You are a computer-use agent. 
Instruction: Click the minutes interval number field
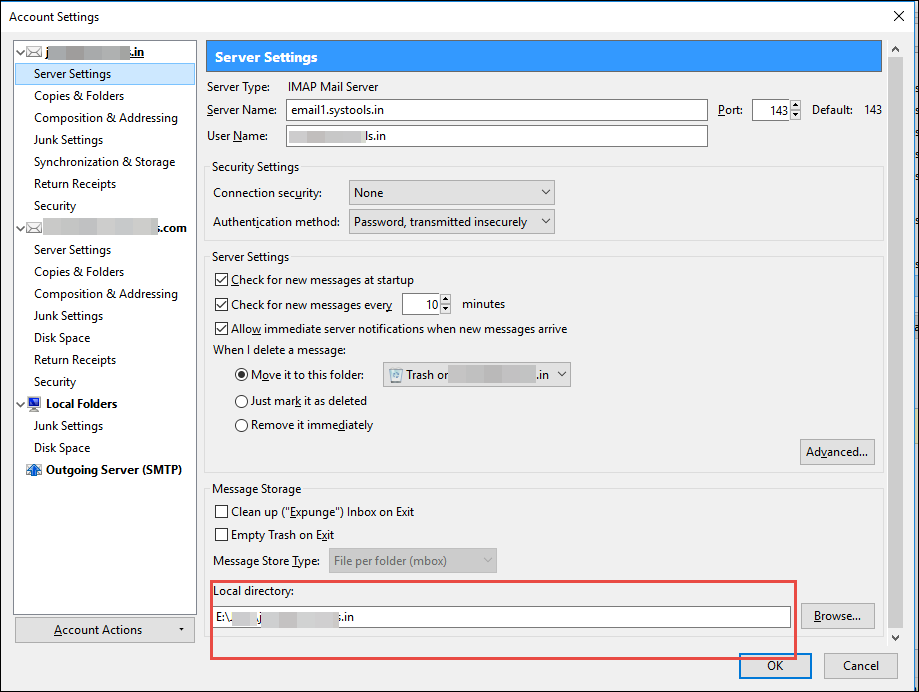click(x=421, y=304)
